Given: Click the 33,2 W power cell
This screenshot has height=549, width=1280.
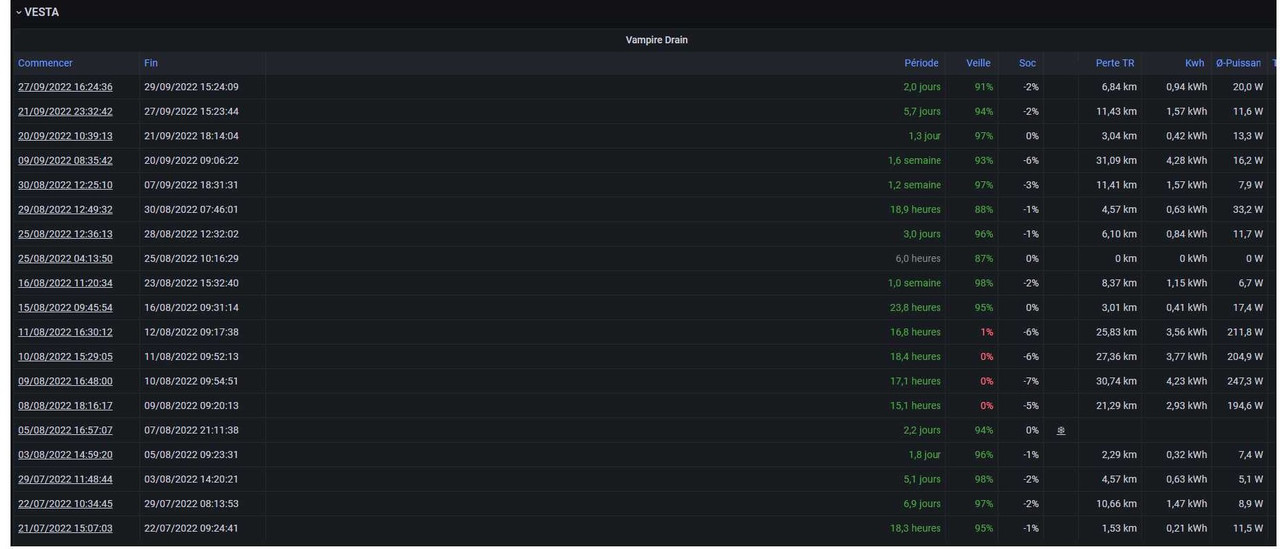Looking at the screenshot, I should [1248, 210].
